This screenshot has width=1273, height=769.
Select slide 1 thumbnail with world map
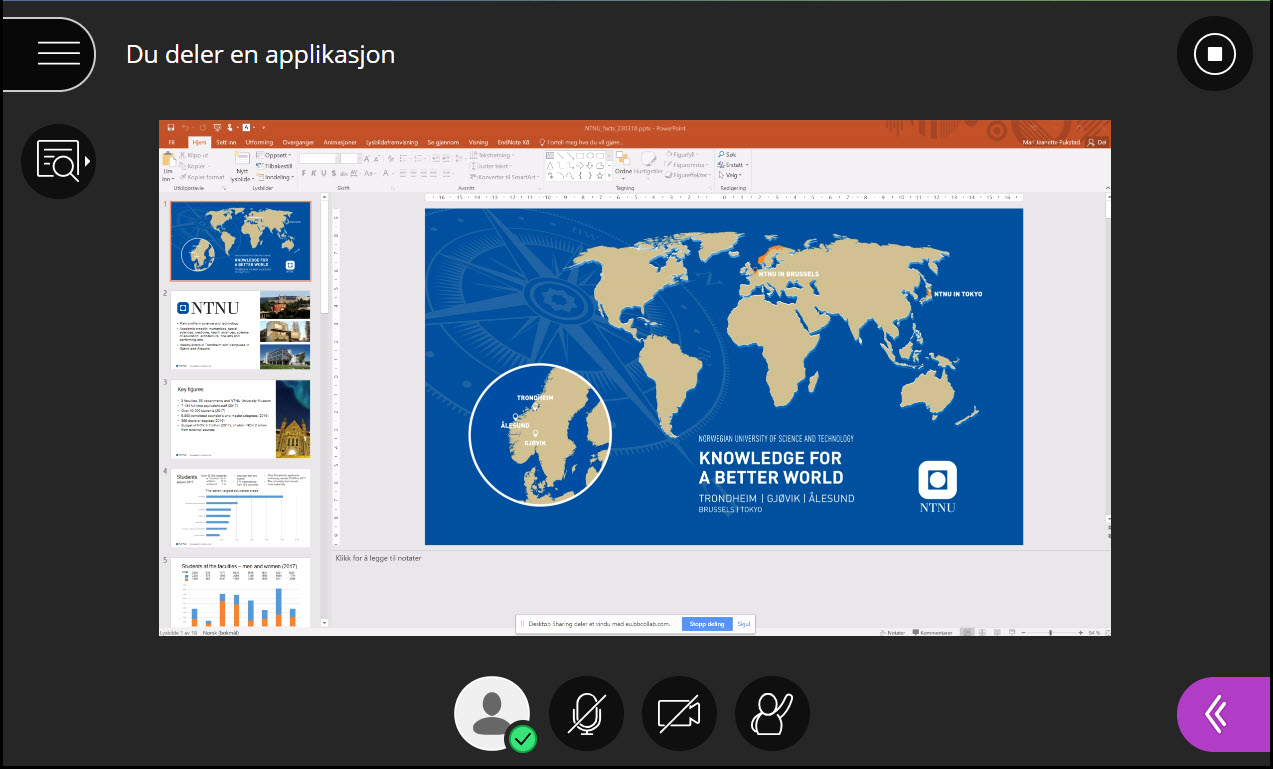pyautogui.click(x=240, y=241)
